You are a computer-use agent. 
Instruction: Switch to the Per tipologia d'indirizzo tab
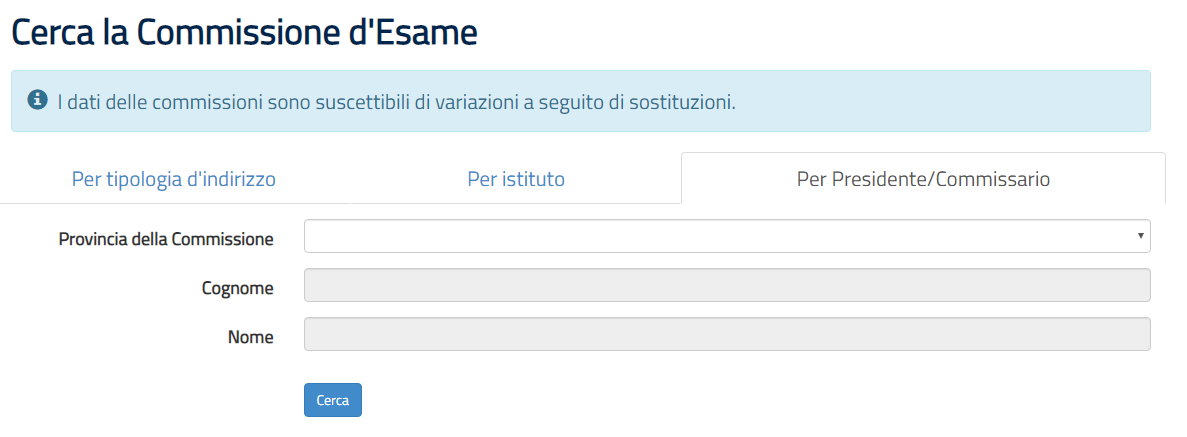173,179
